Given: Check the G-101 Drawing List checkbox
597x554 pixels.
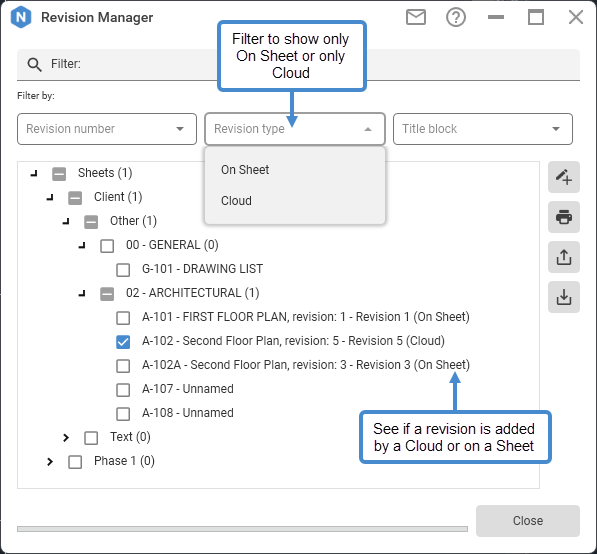Looking at the screenshot, I should (123, 270).
